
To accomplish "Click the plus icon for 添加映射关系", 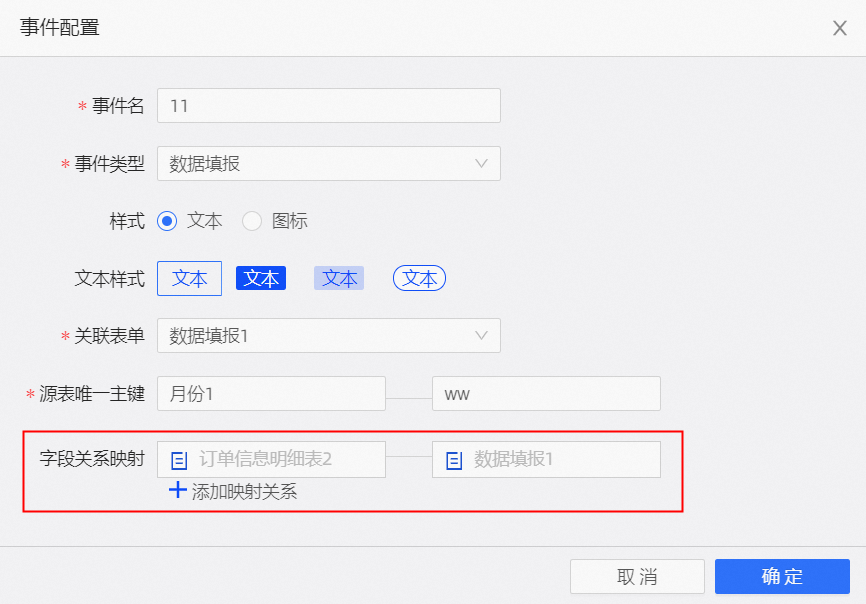I will 178,490.
